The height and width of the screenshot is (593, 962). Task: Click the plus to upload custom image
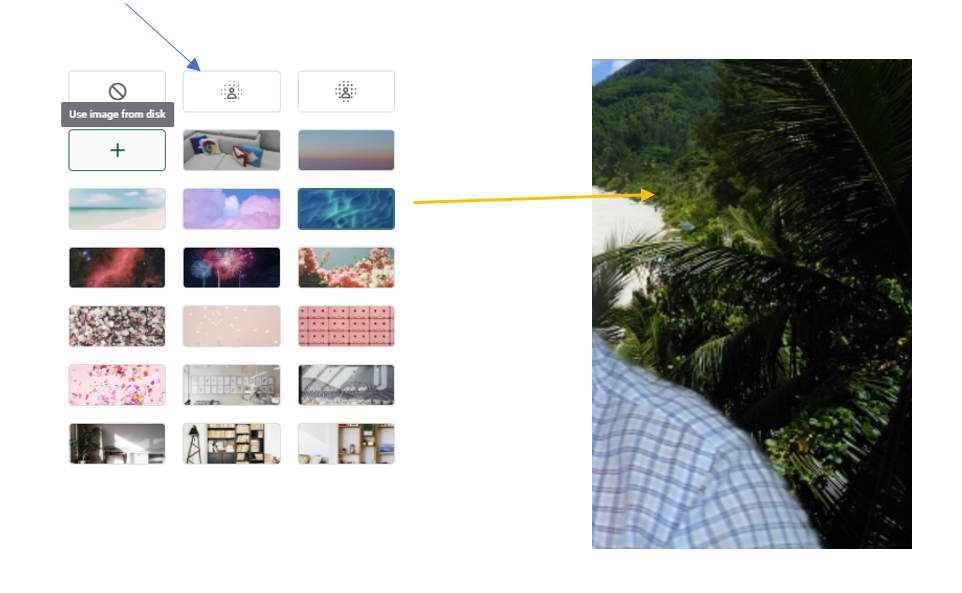point(117,150)
